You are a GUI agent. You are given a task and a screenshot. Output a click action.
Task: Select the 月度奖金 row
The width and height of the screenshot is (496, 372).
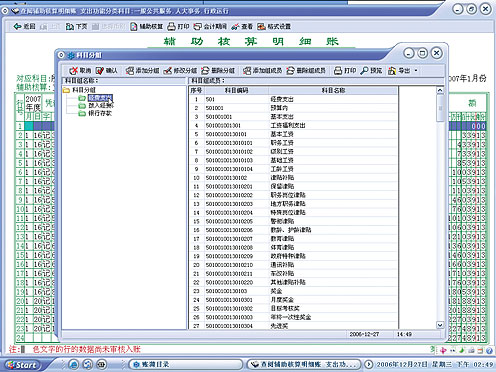[293, 300]
